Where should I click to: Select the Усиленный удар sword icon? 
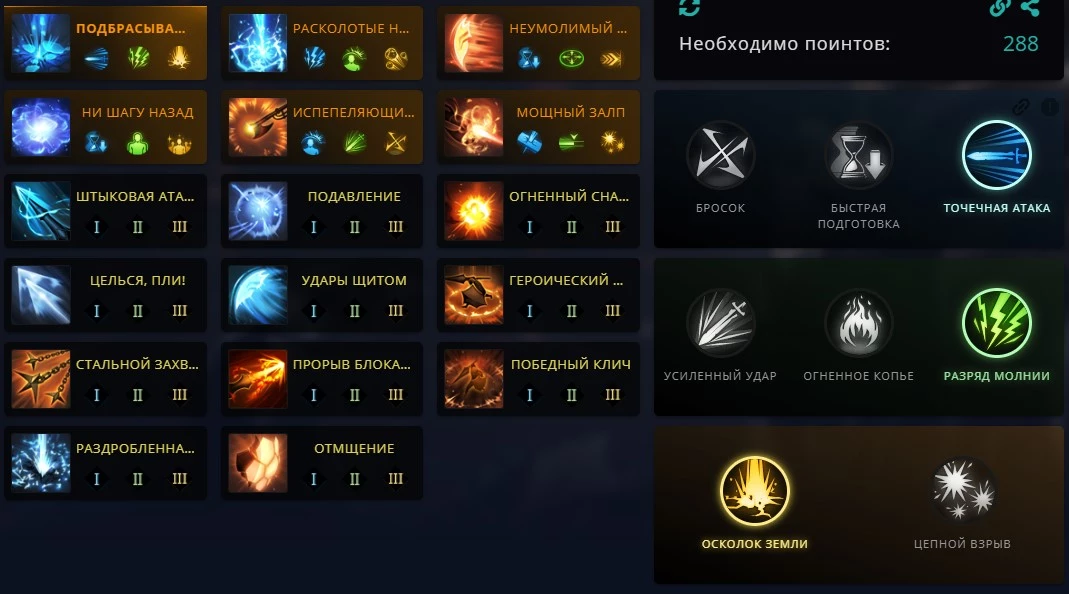point(721,323)
